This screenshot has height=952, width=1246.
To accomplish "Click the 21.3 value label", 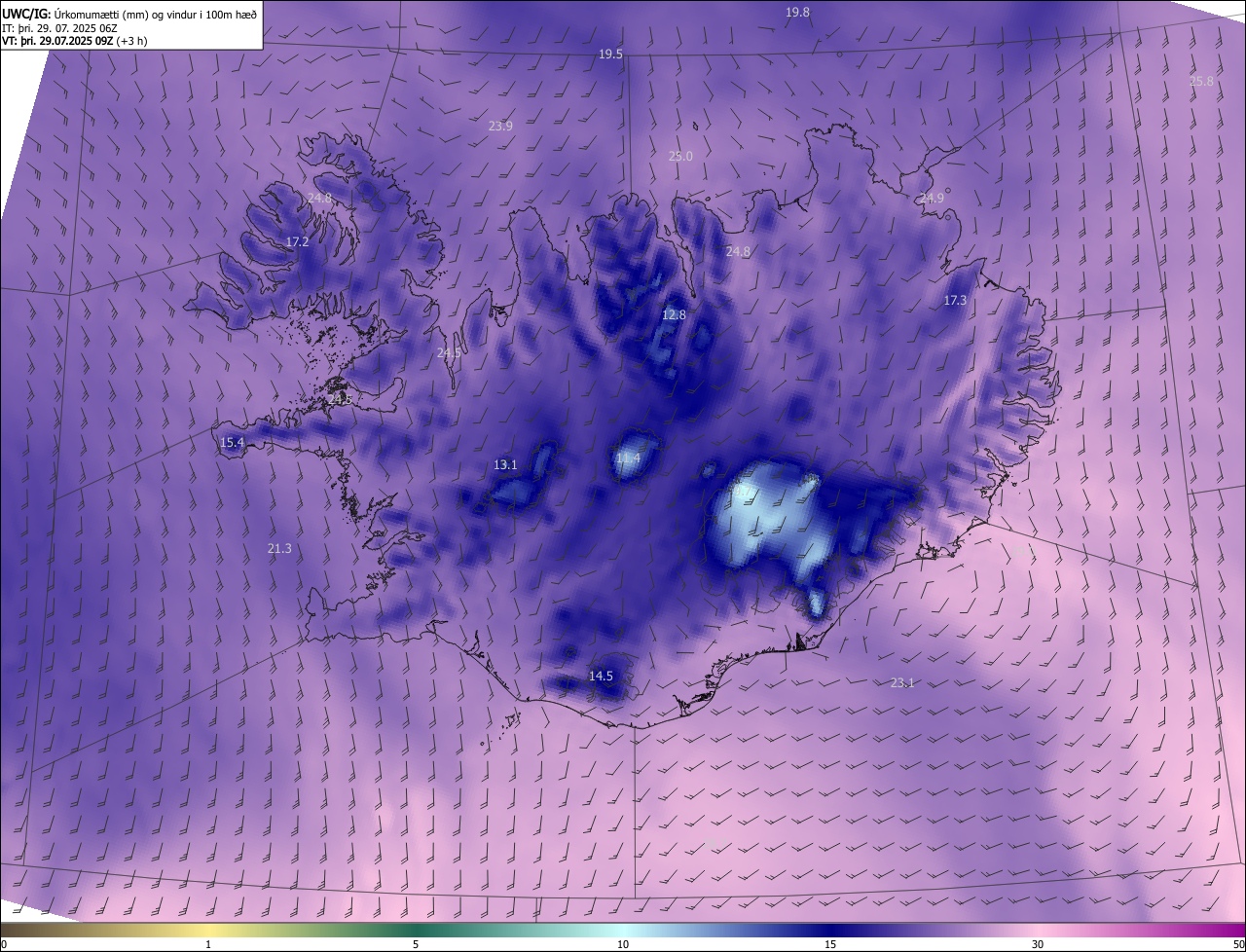I will 279,549.
